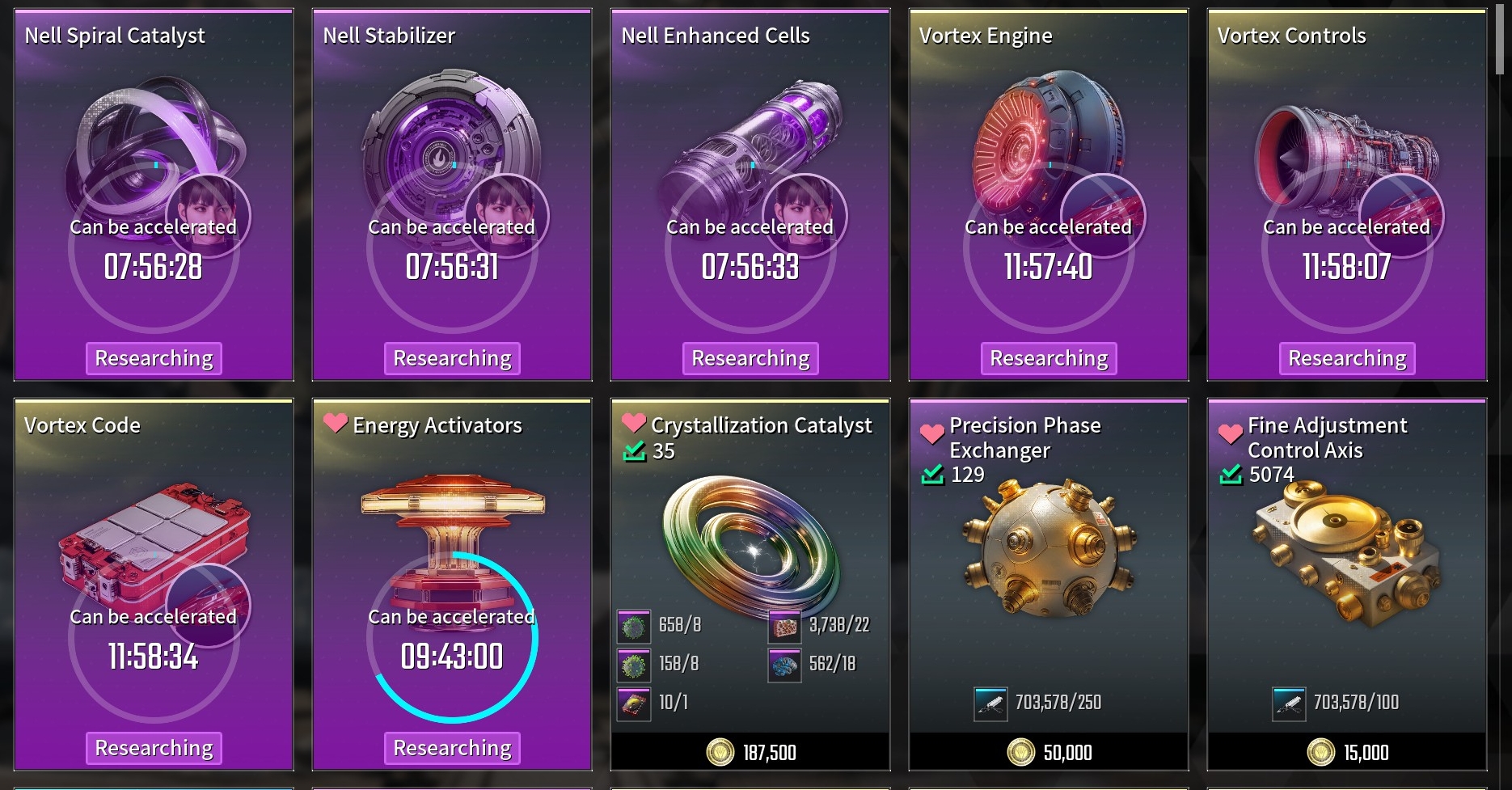
Task: Click the Energy Activators circular progress timer
Action: [x=452, y=637]
